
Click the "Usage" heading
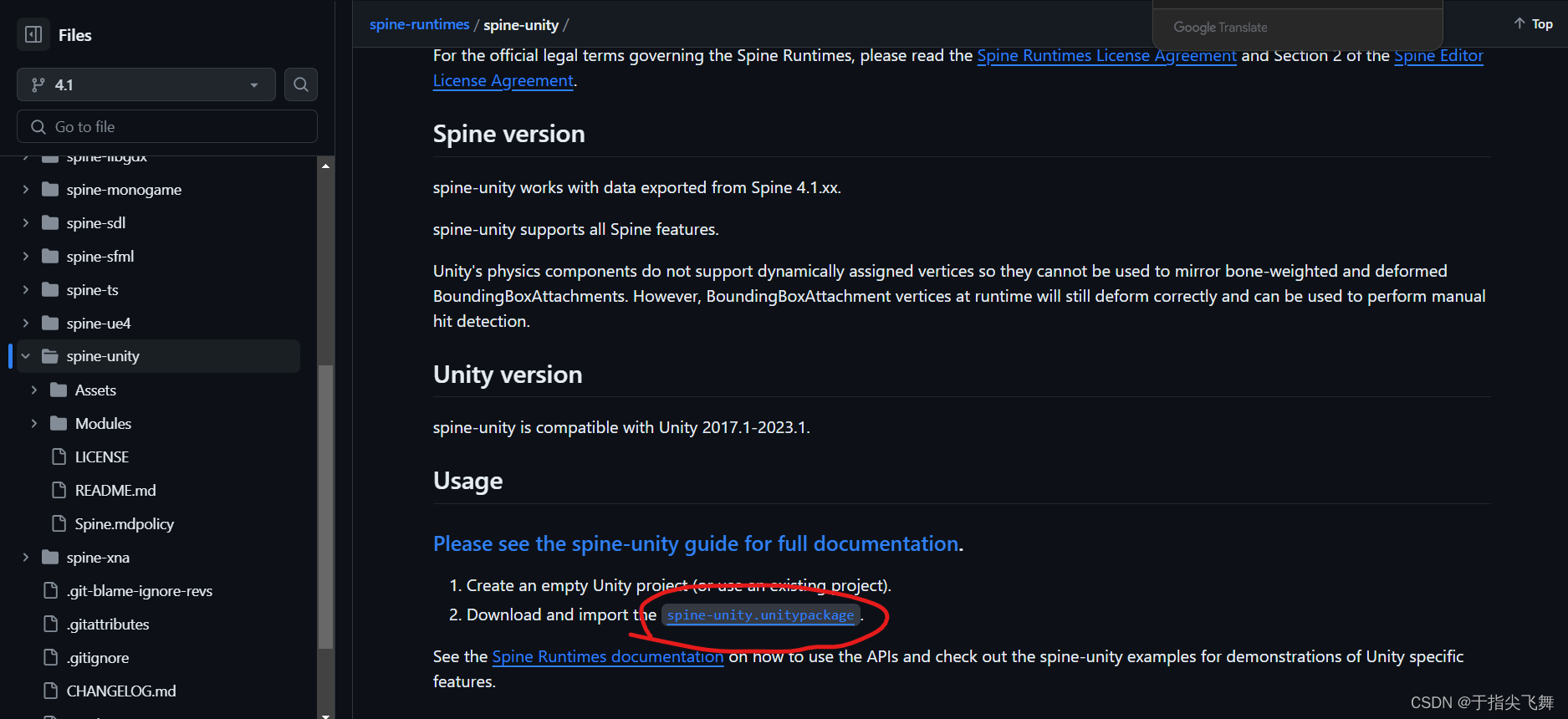pos(468,482)
